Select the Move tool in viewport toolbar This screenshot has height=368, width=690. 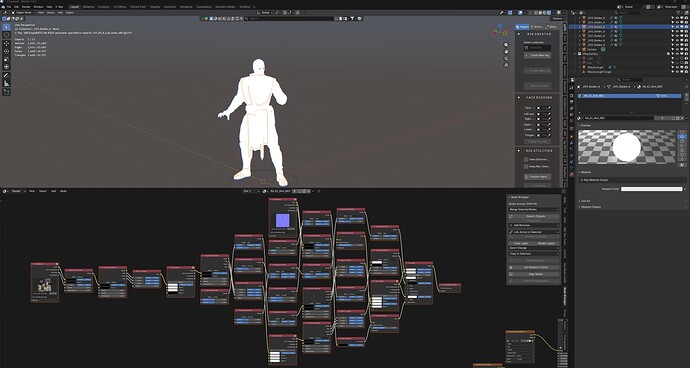pos(6,44)
